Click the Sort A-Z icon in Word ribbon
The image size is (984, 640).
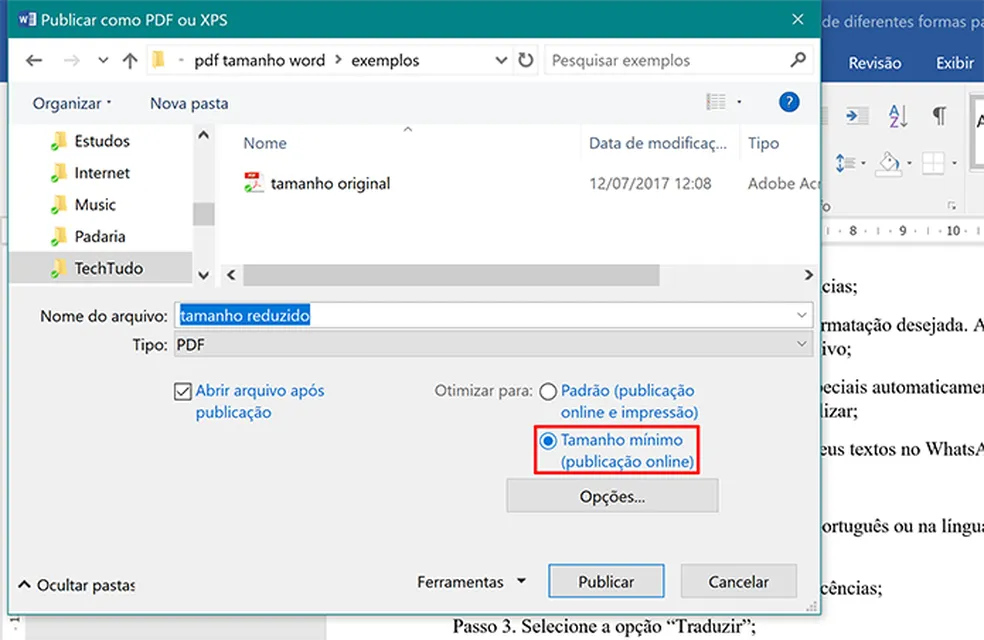coord(898,115)
